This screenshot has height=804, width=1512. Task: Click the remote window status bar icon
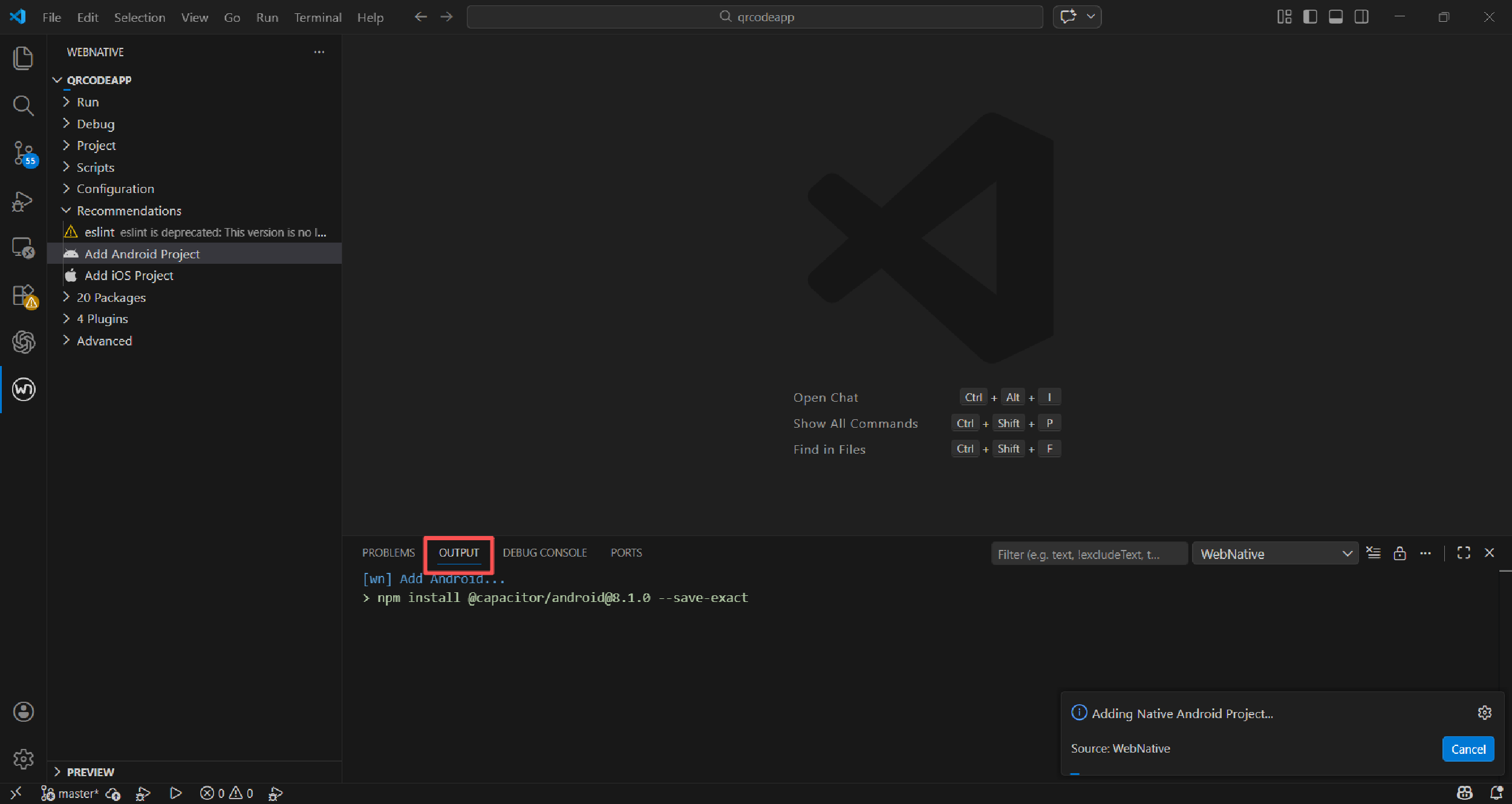(16, 793)
